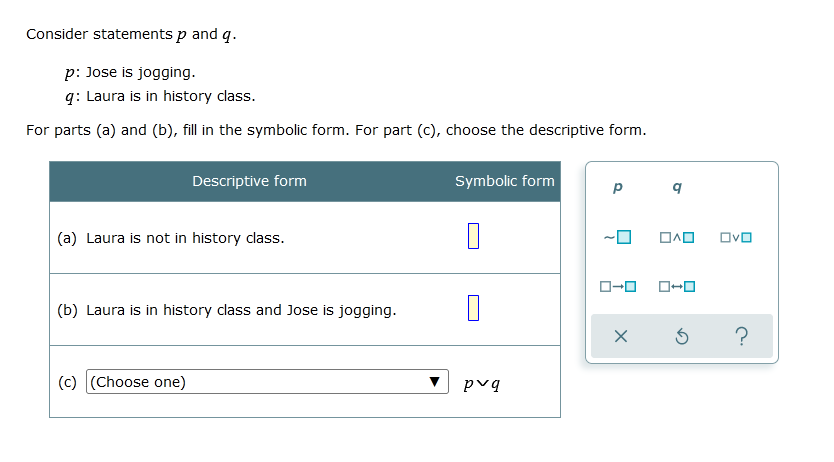Insert the negation (~) operator
Viewport: 834px width, 462px height.
[x=617, y=238]
